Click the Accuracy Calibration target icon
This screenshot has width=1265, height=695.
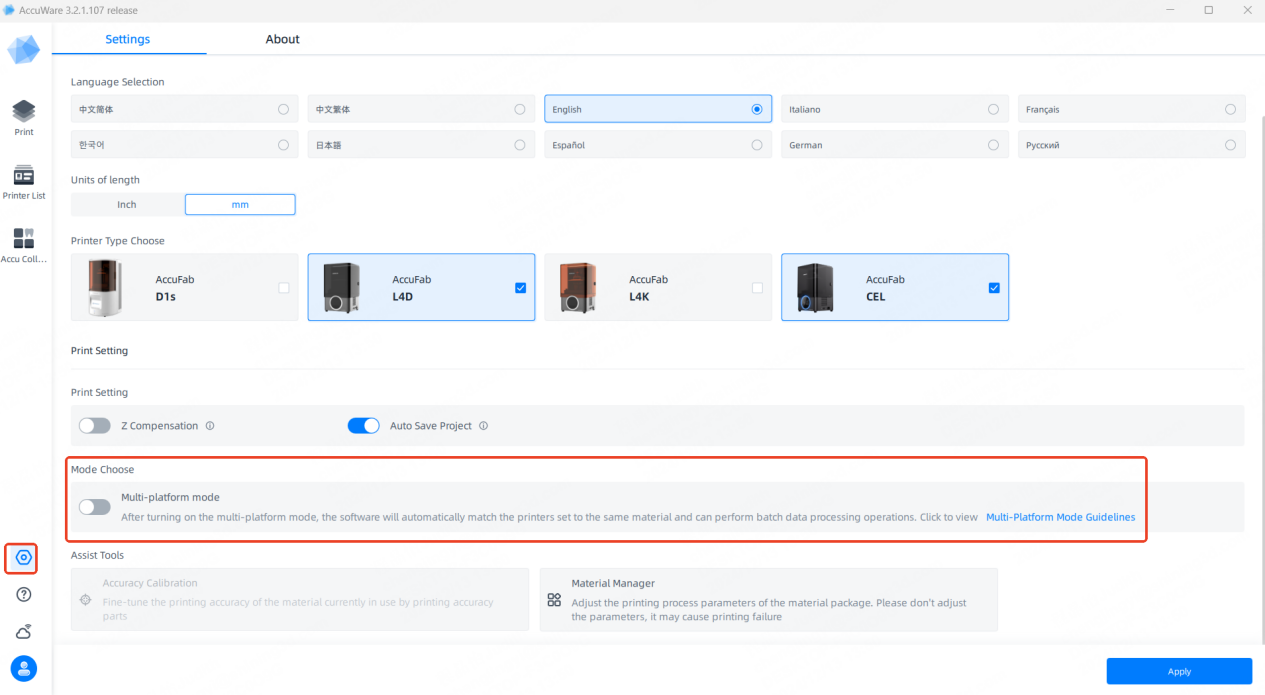point(85,600)
